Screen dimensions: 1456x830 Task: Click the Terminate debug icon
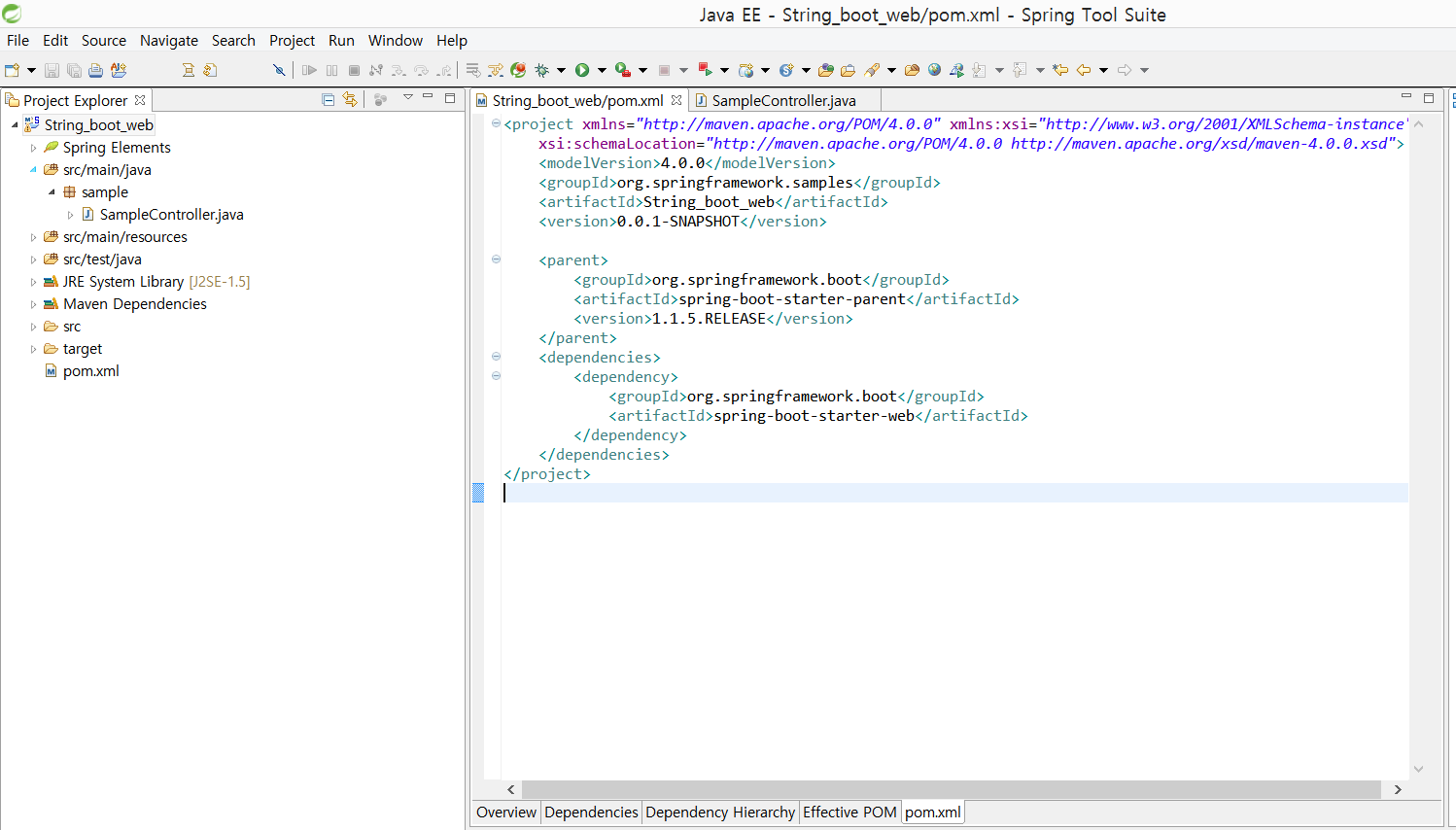pyautogui.click(x=354, y=70)
